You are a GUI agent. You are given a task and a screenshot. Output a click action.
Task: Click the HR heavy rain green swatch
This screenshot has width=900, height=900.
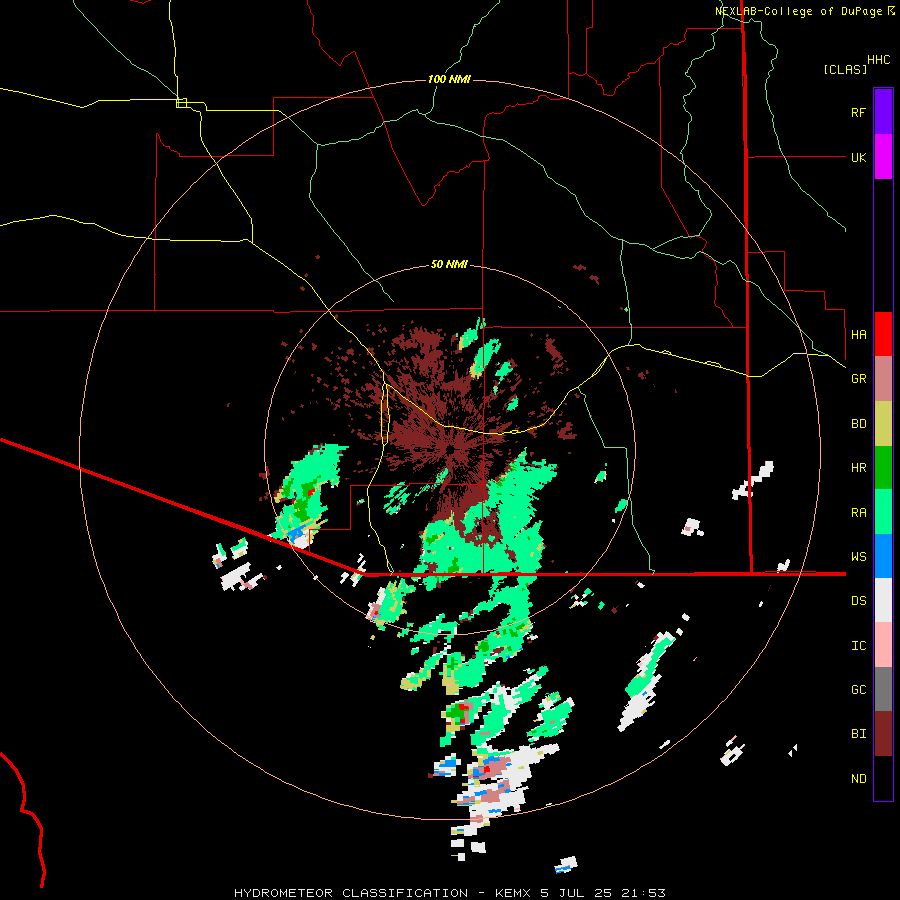(x=883, y=468)
